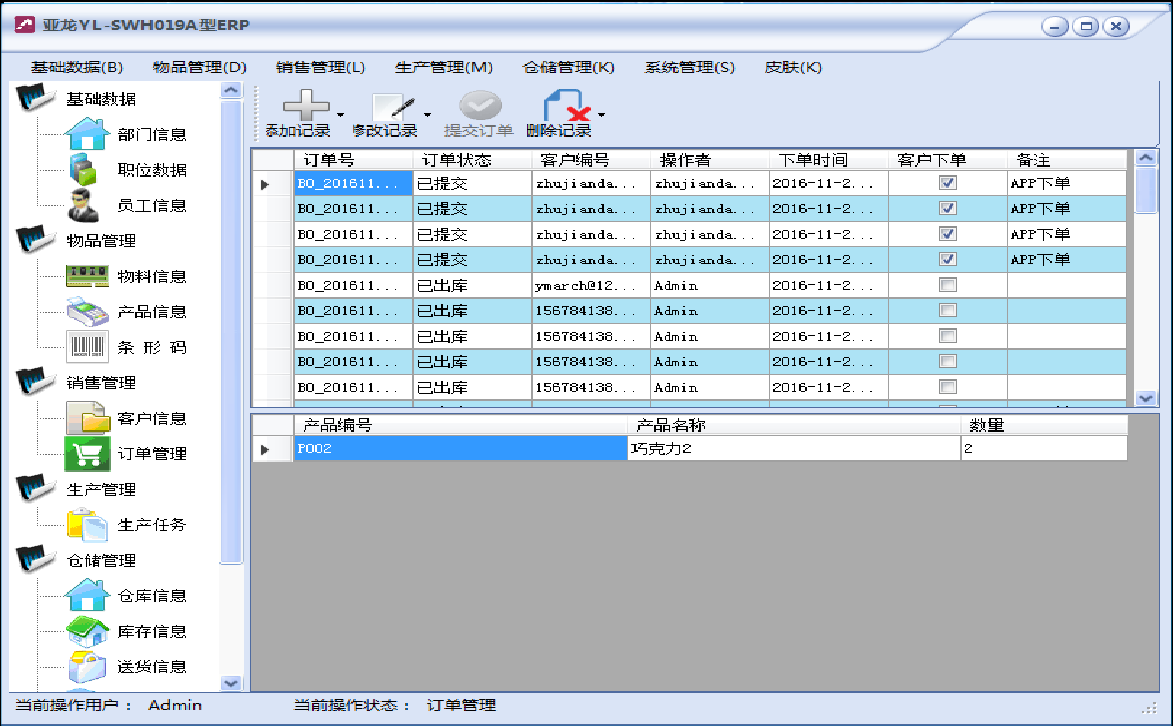Image resolution: width=1173 pixels, height=726 pixels.
Task: Click the 删除记录 red X icon
Action: [x=566, y=106]
